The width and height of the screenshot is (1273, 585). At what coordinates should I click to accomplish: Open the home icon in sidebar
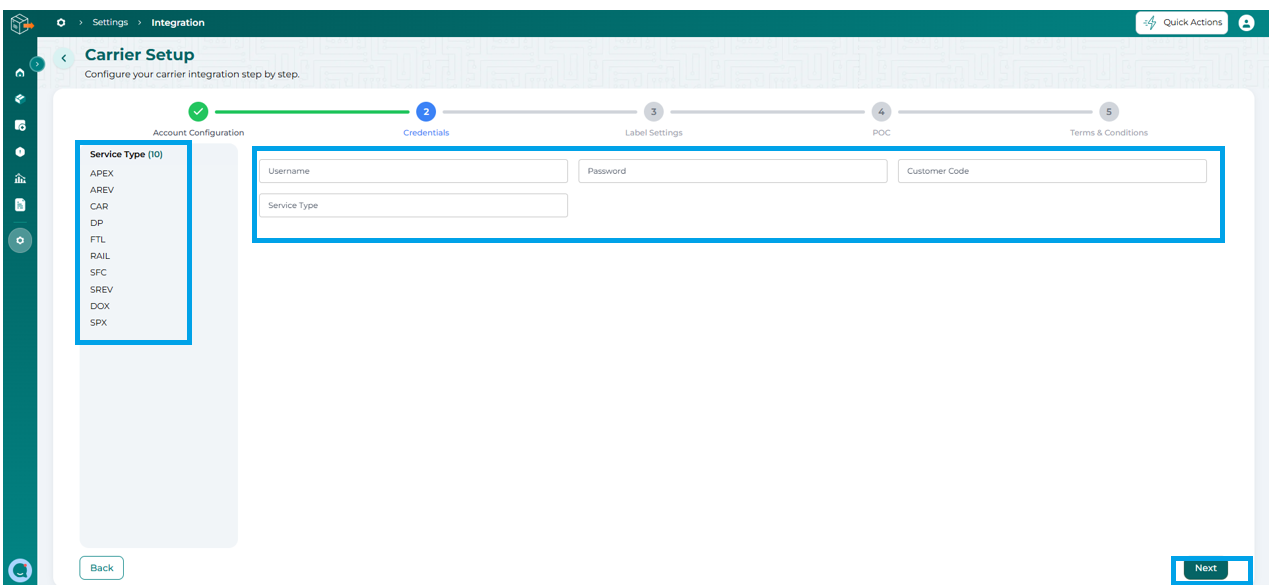tap(20, 73)
